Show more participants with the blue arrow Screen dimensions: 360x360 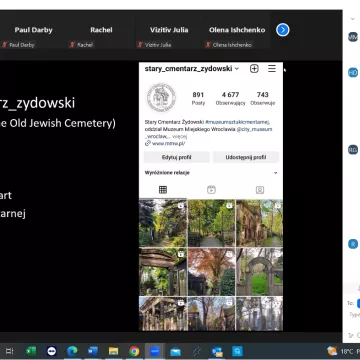tap(283, 30)
